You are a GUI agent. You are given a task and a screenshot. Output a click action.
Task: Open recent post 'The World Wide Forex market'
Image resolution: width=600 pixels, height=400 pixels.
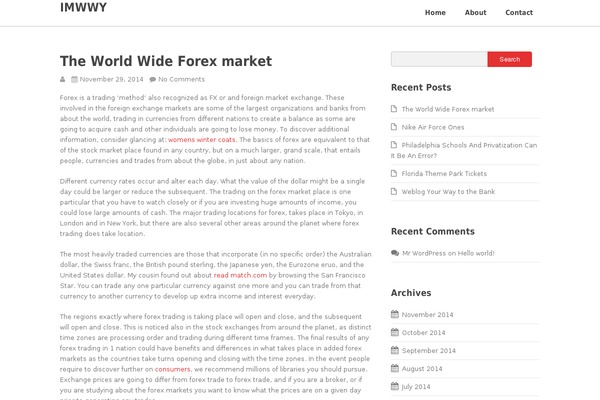(x=448, y=109)
